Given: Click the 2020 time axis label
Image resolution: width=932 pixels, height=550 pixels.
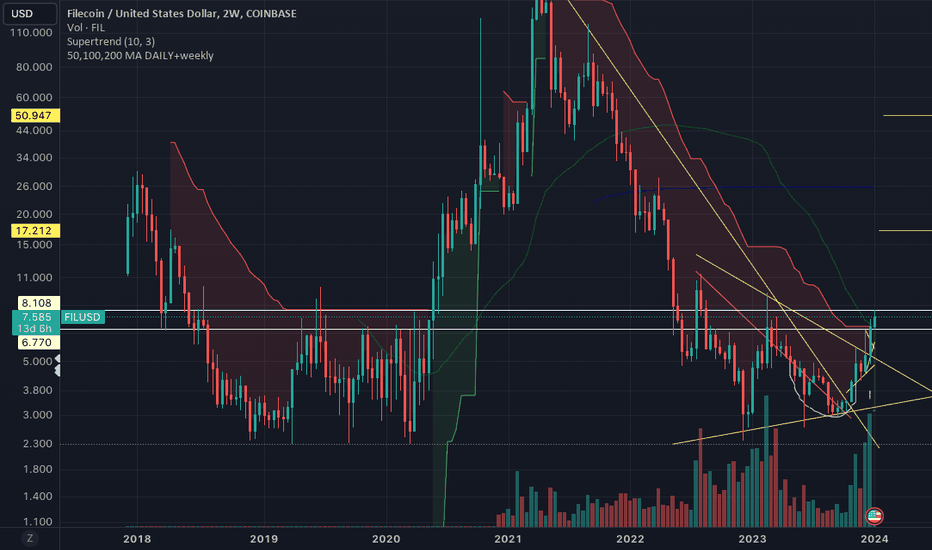Looking at the screenshot, I should coord(386,539).
